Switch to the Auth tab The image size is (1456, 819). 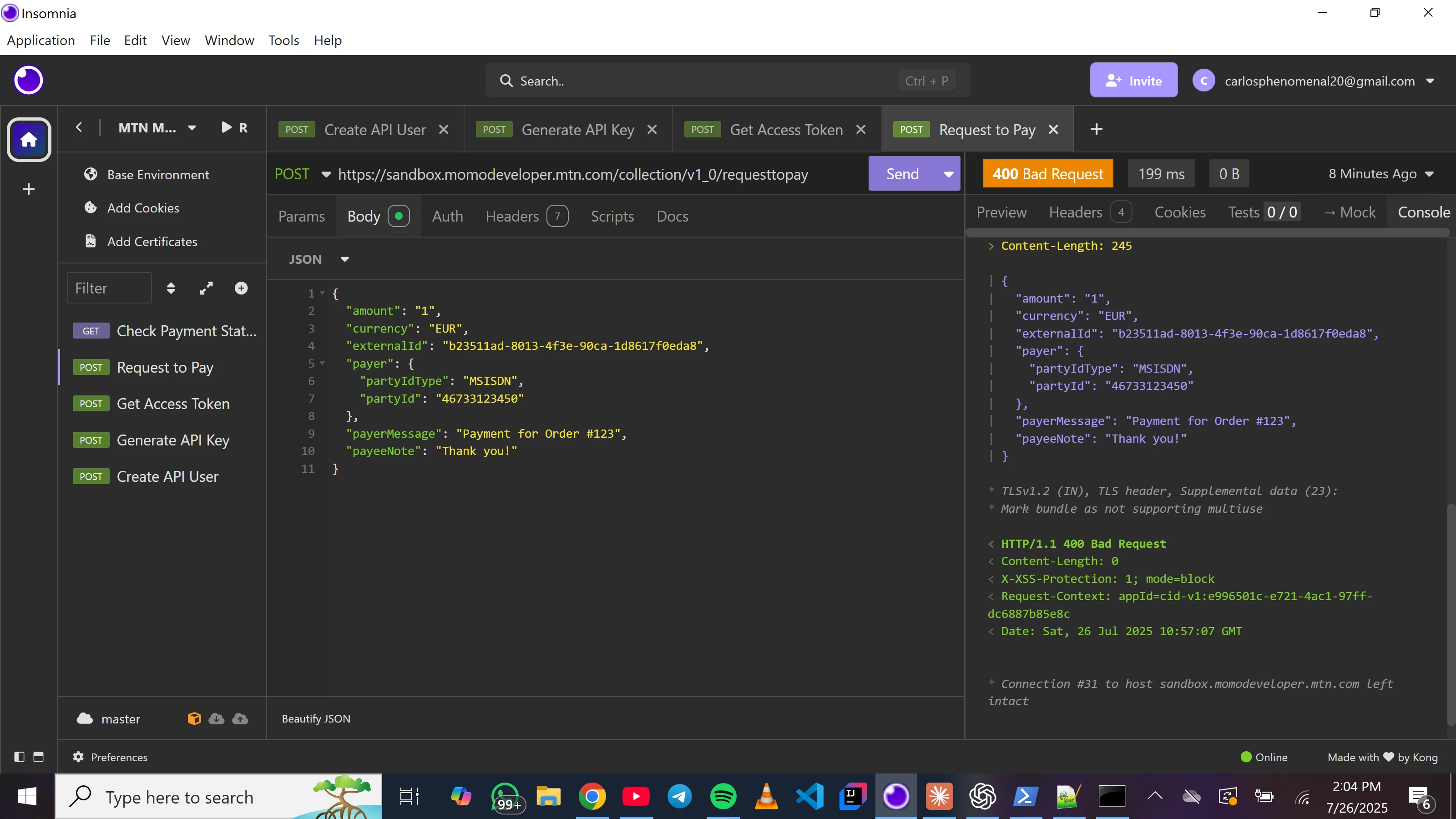point(447,216)
